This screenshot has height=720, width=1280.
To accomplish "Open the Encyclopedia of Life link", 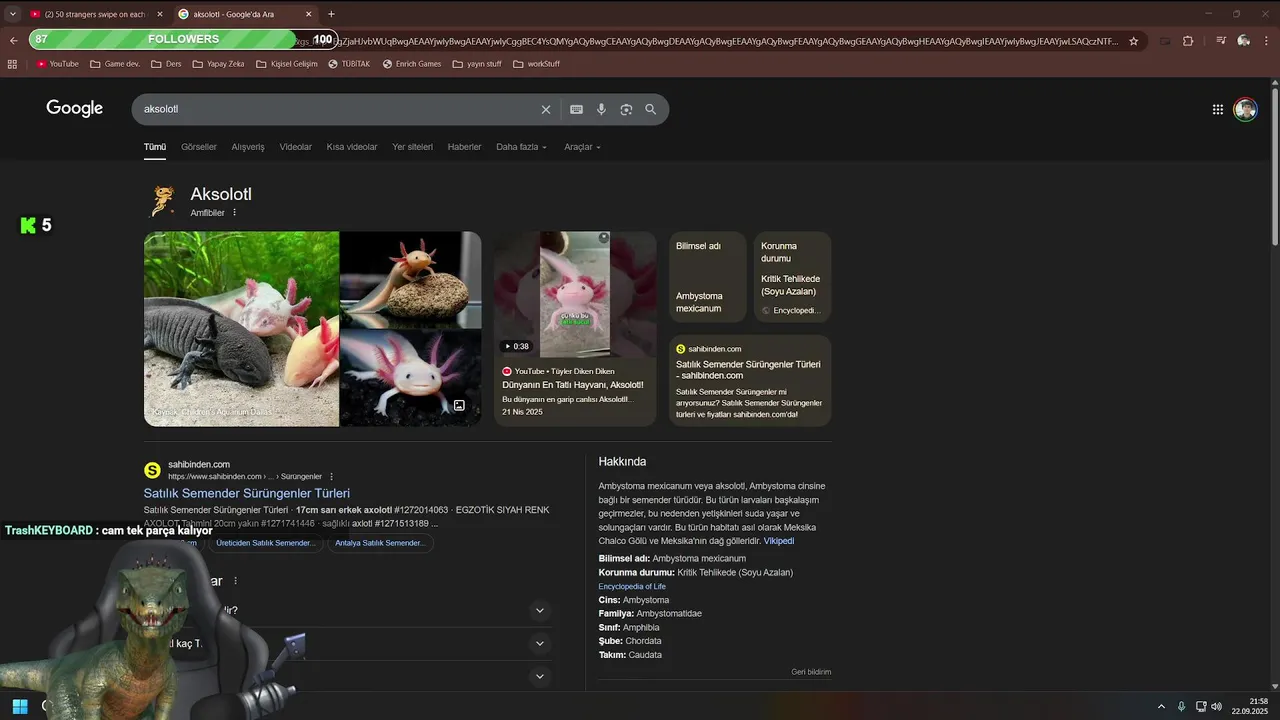I will coord(632,586).
